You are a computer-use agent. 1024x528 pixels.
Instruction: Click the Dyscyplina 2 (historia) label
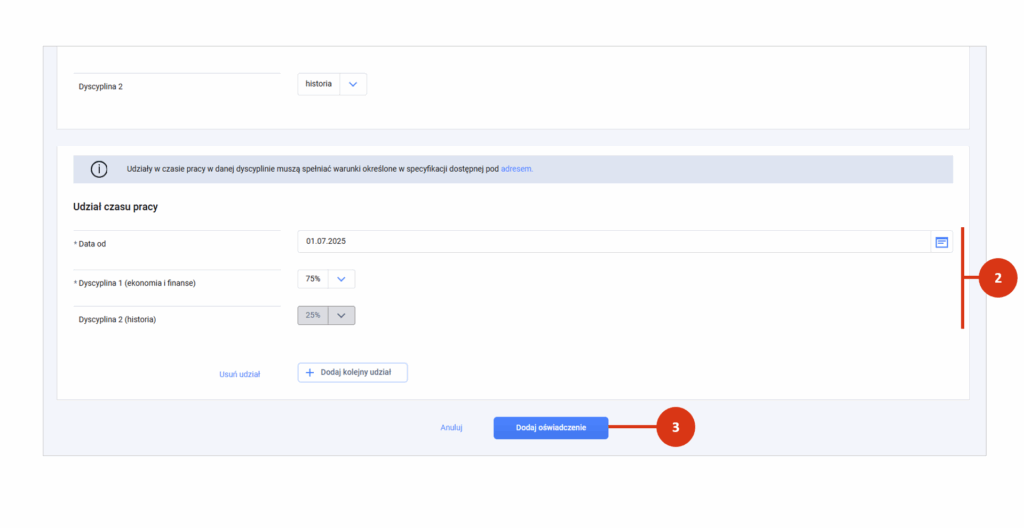118,320
